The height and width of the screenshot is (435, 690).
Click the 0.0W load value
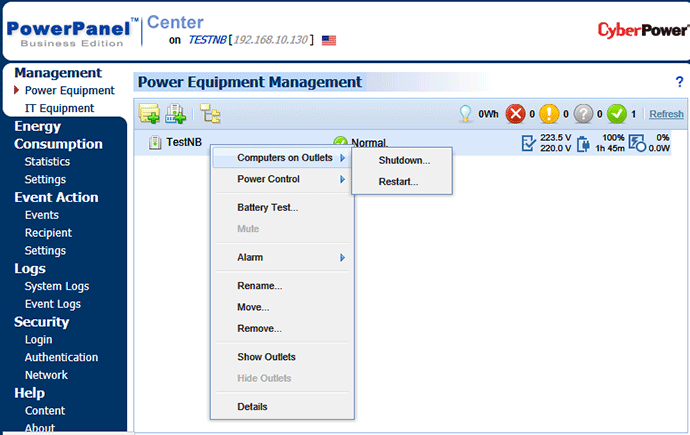click(659, 148)
